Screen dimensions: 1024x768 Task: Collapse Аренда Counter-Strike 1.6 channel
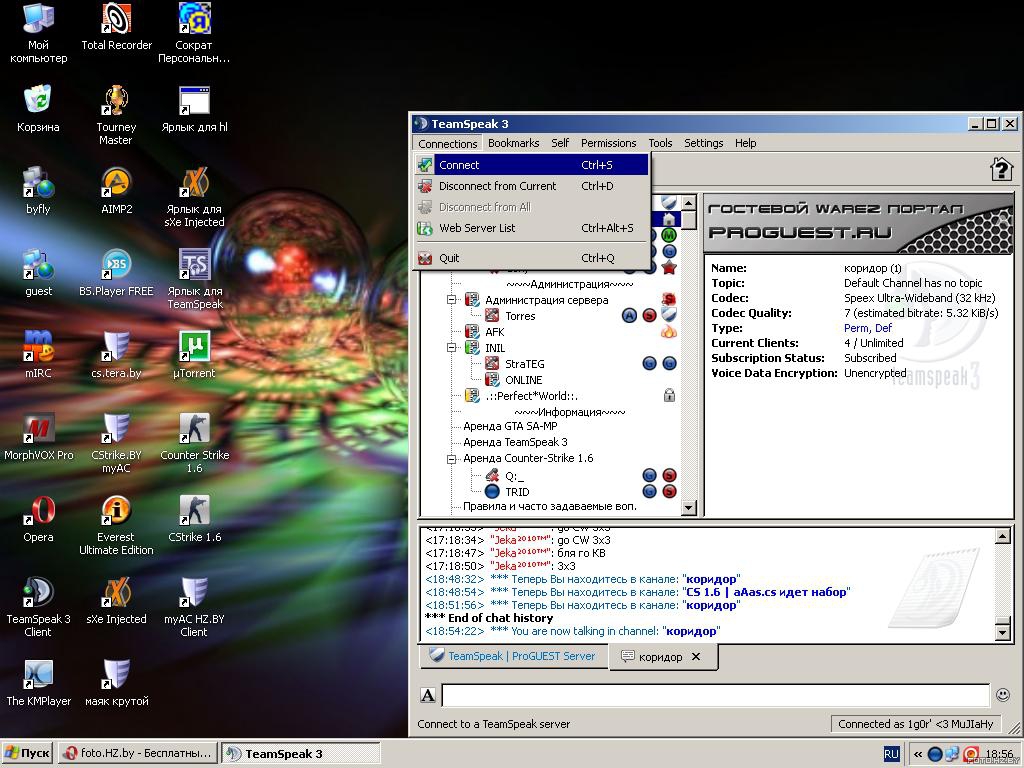point(451,458)
